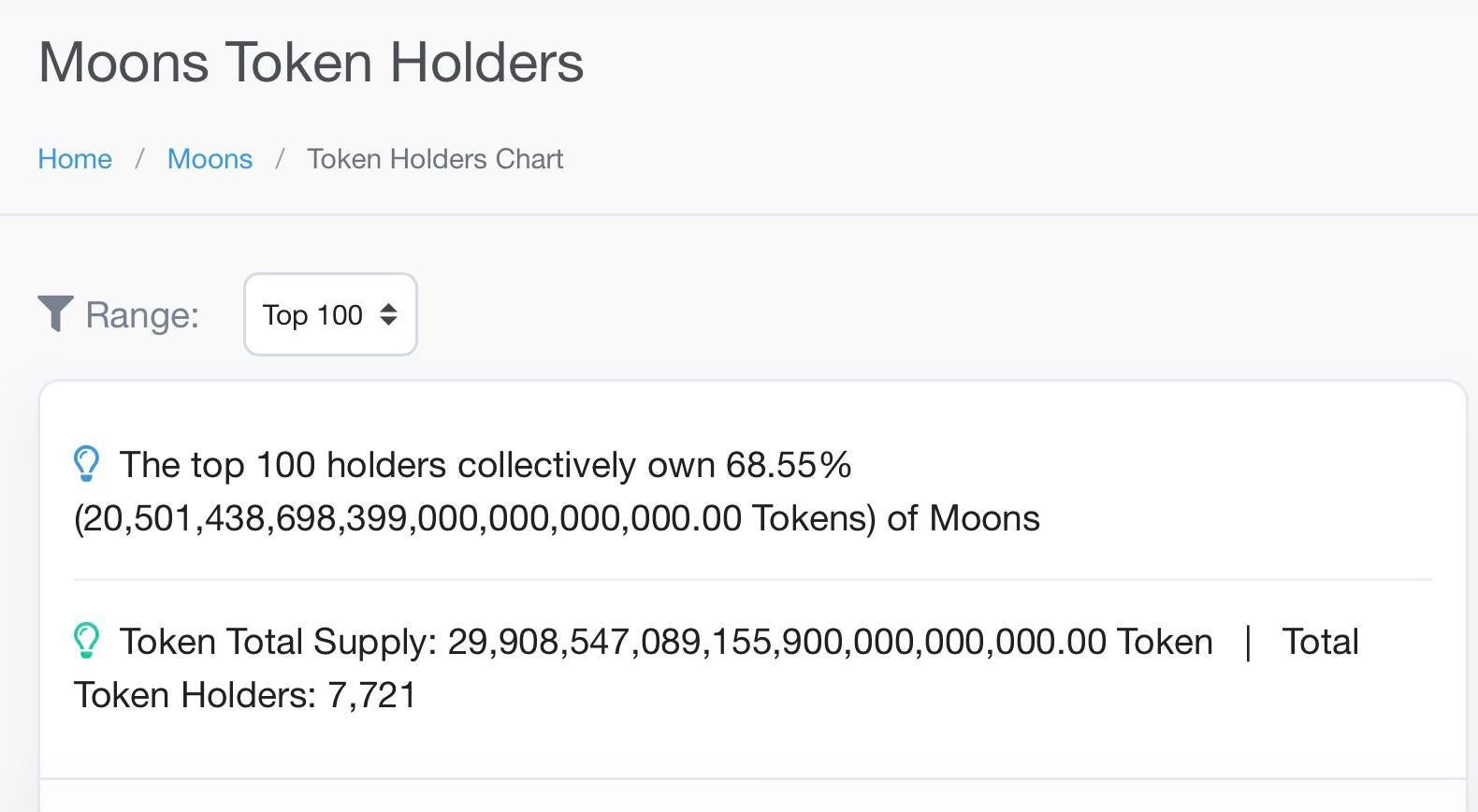Click the 7,721 token holders count
The height and width of the screenshot is (812, 1478).
[x=372, y=695]
